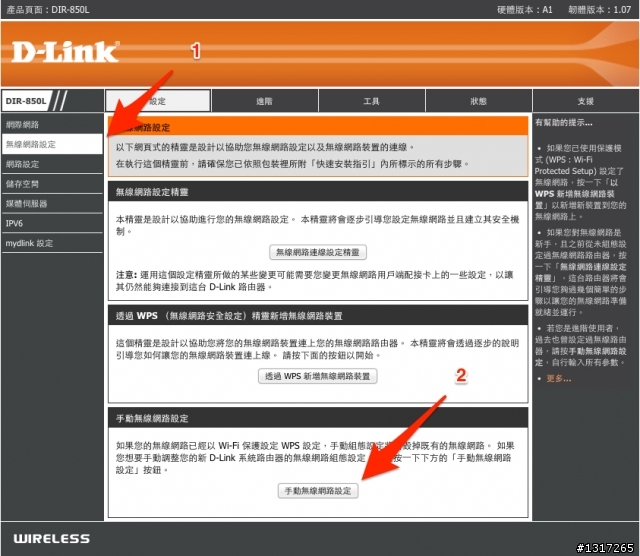The image size is (640, 556).
Task: Open the 更多... link in hints
Action: tap(559, 379)
